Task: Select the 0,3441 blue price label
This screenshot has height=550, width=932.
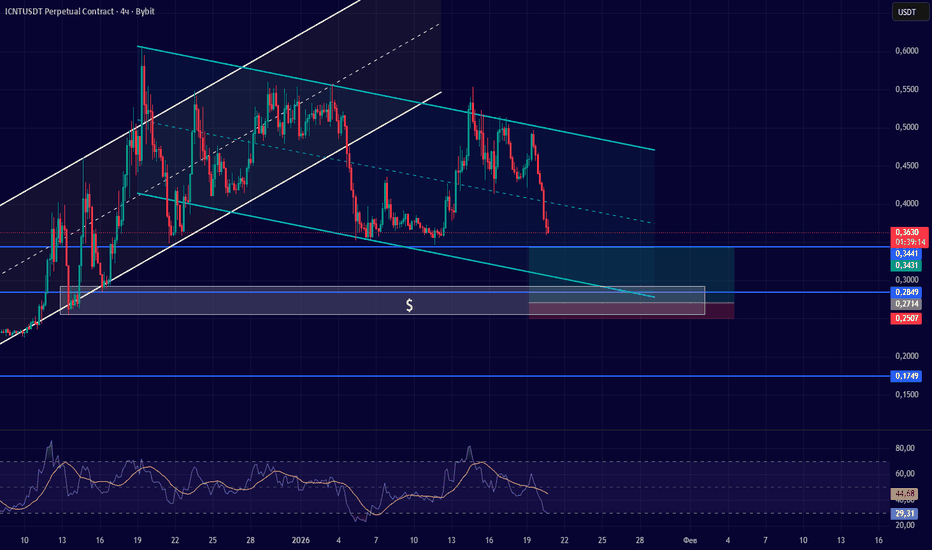Action: coord(906,254)
